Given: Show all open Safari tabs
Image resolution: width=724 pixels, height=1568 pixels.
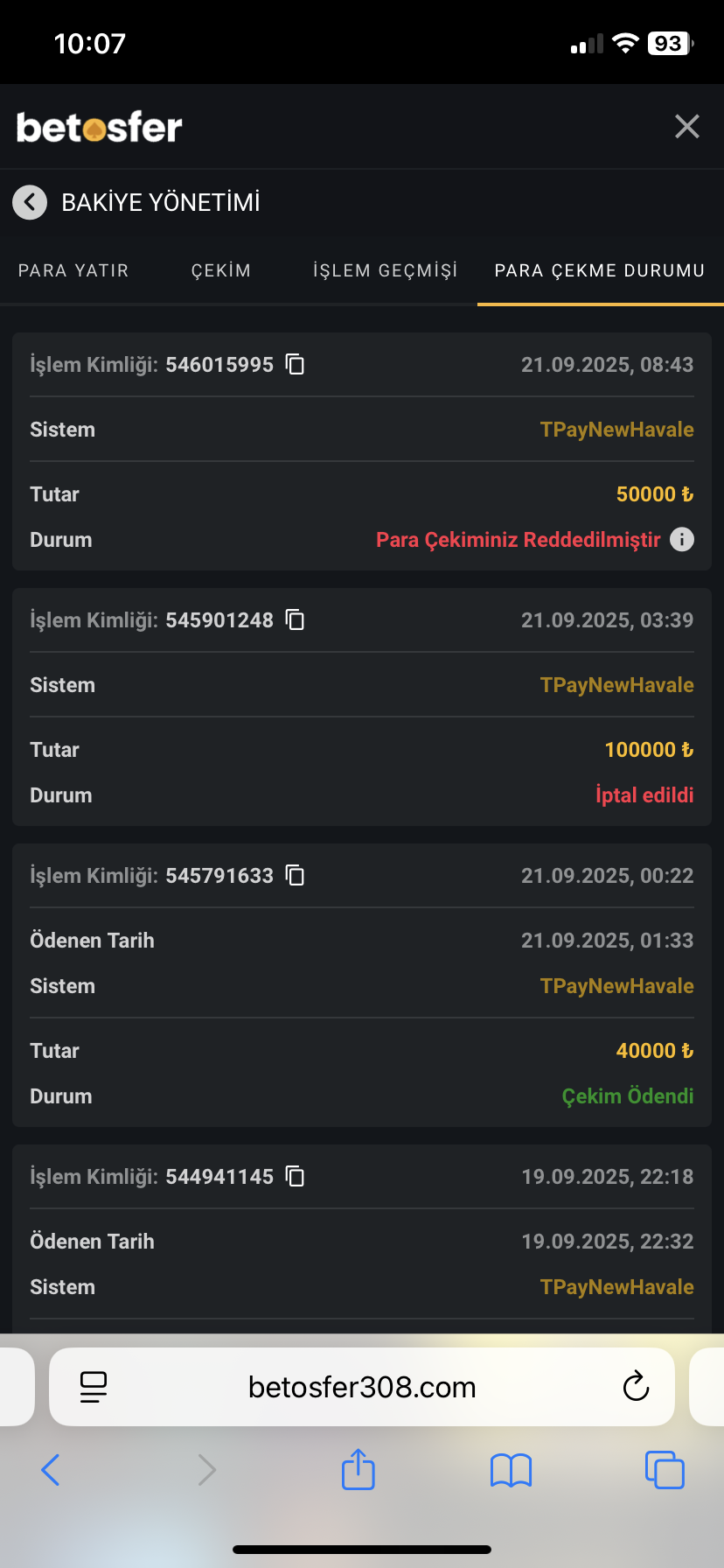Looking at the screenshot, I should [x=665, y=1470].
